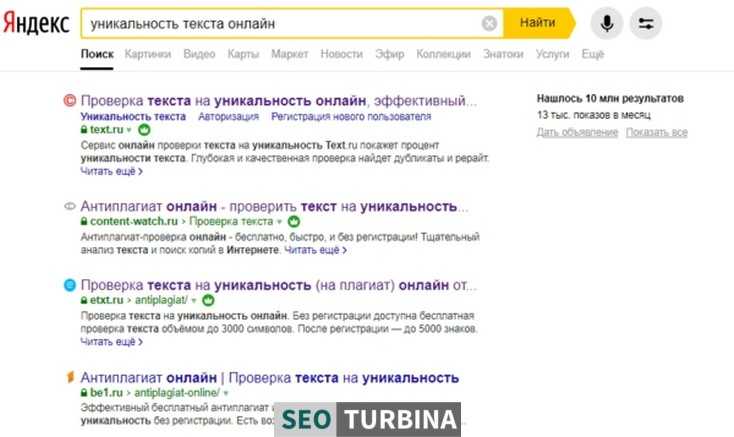
Task: Open search settings sliders icon
Action: click(646, 23)
